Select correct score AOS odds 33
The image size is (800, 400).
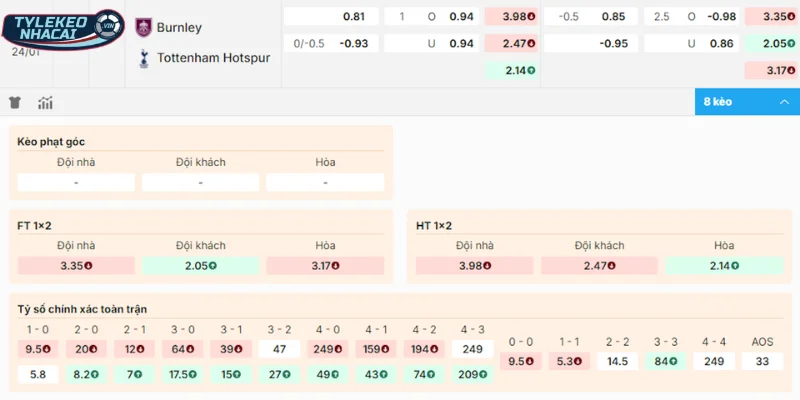click(762, 361)
